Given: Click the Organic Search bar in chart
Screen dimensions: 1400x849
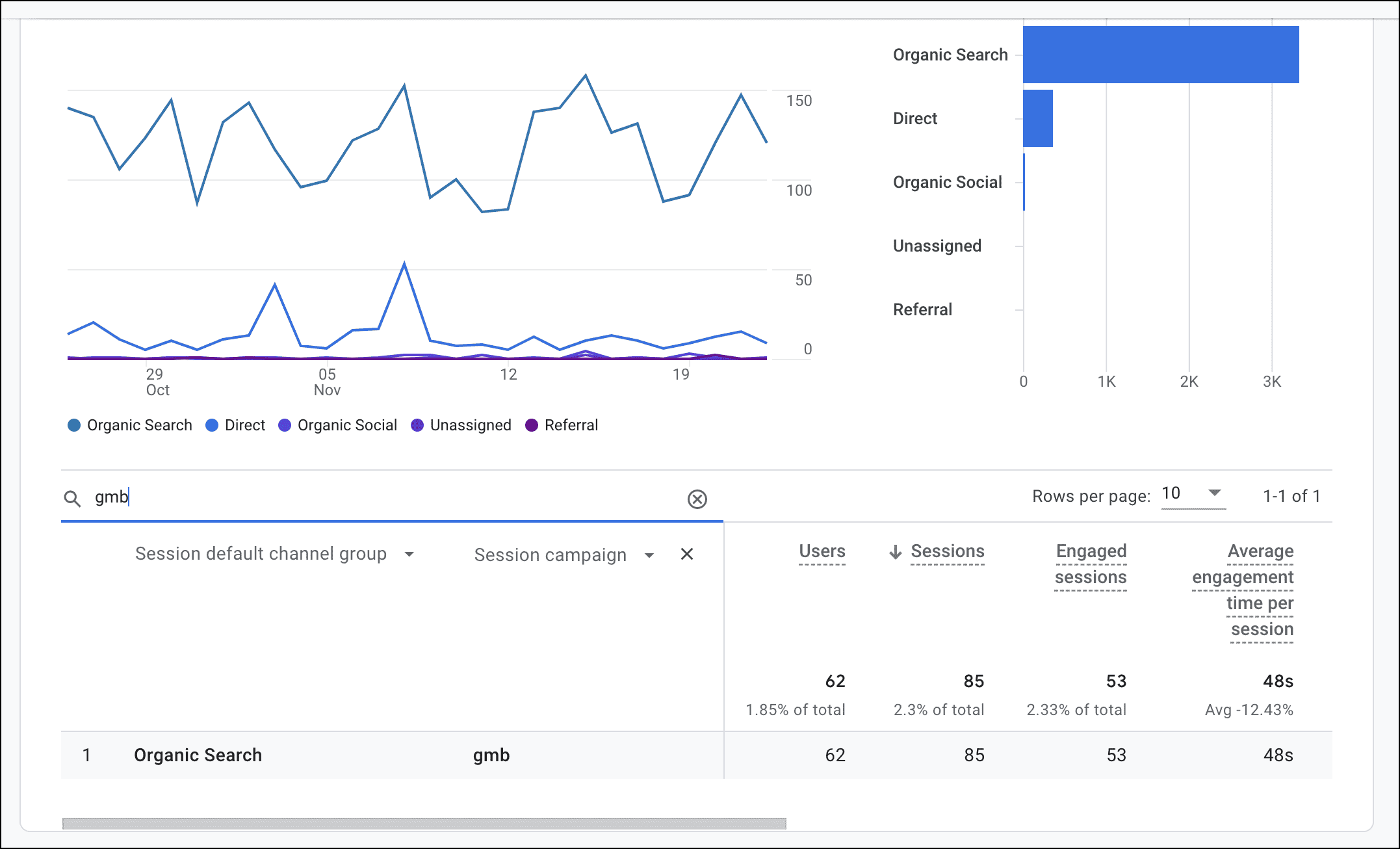Looking at the screenshot, I should point(1161,55).
